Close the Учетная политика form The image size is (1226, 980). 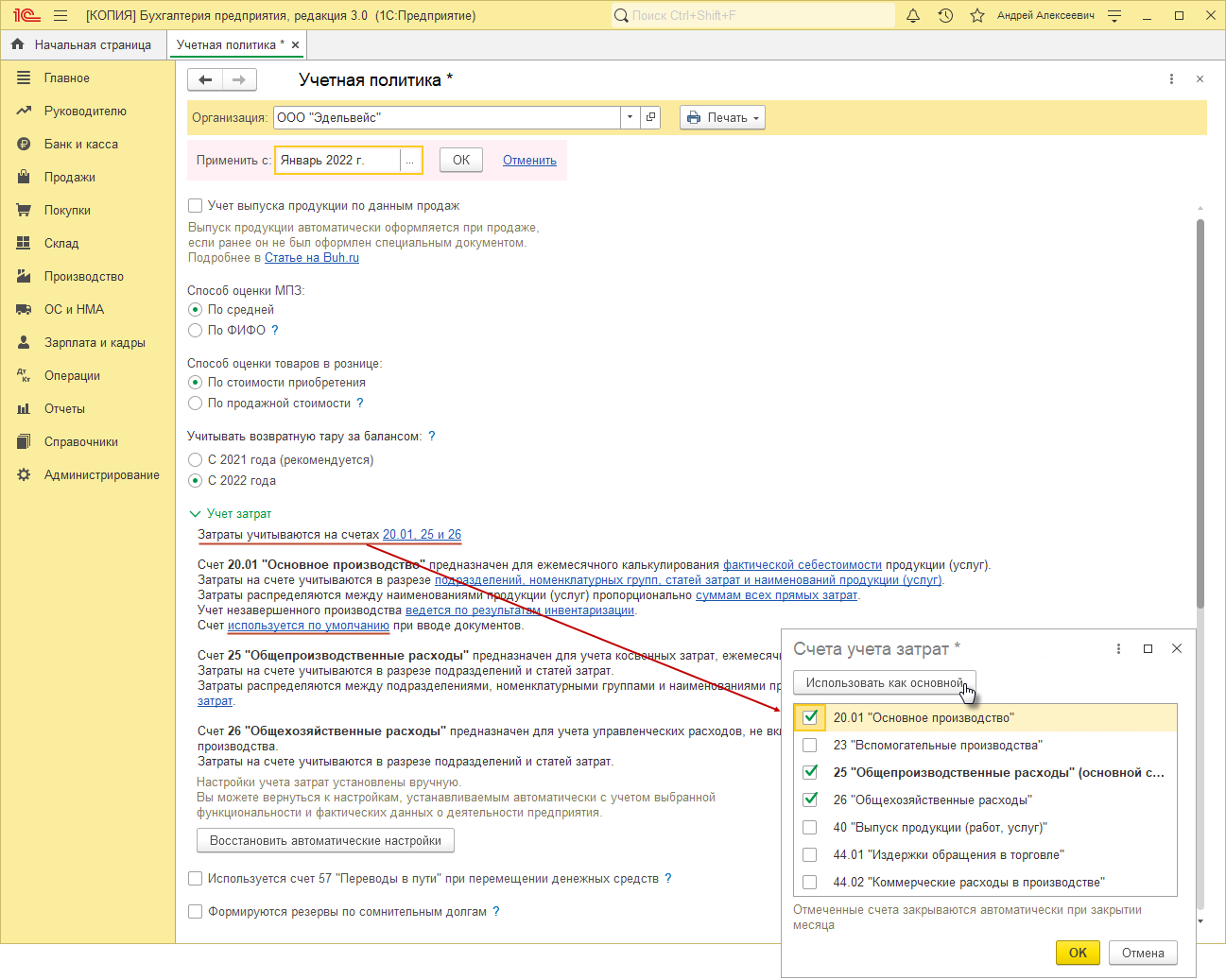[1200, 79]
